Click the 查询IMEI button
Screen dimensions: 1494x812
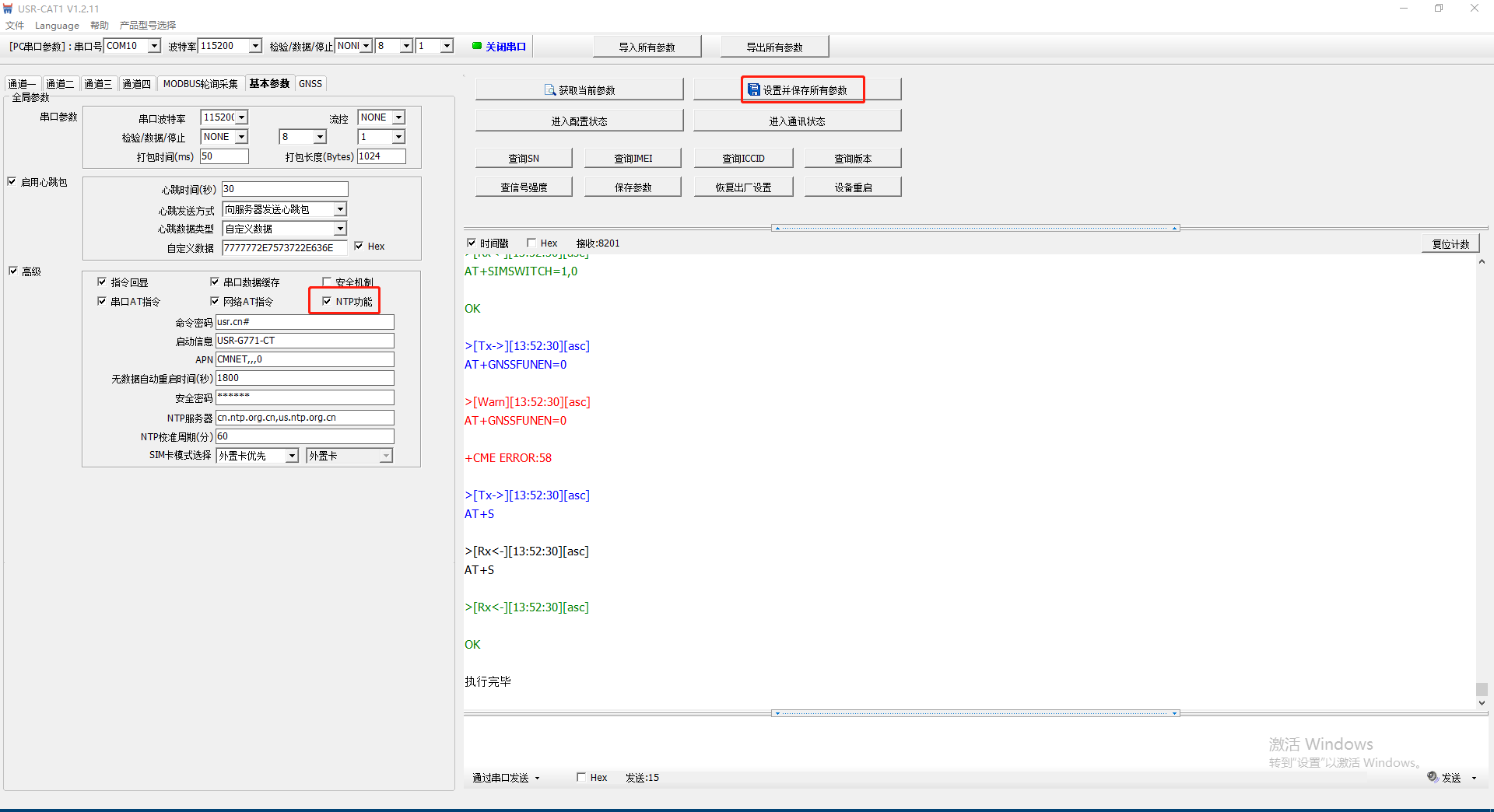(633, 158)
